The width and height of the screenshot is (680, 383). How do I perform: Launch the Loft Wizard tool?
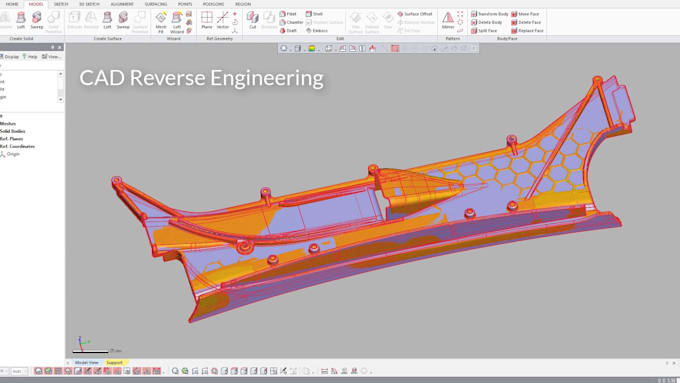point(177,22)
